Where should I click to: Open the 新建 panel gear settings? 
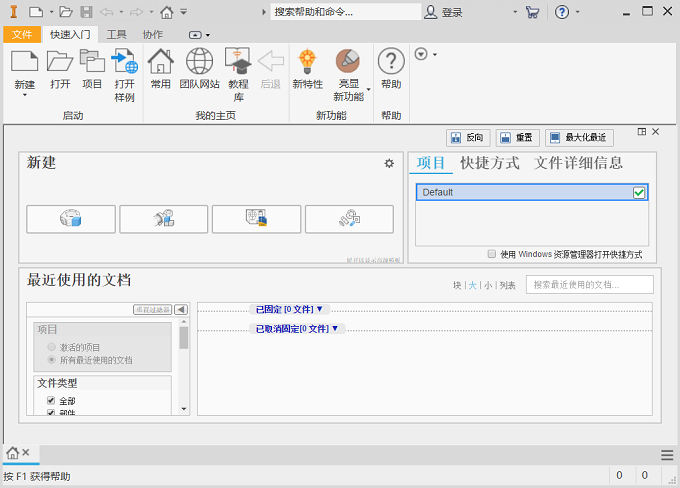(389, 163)
